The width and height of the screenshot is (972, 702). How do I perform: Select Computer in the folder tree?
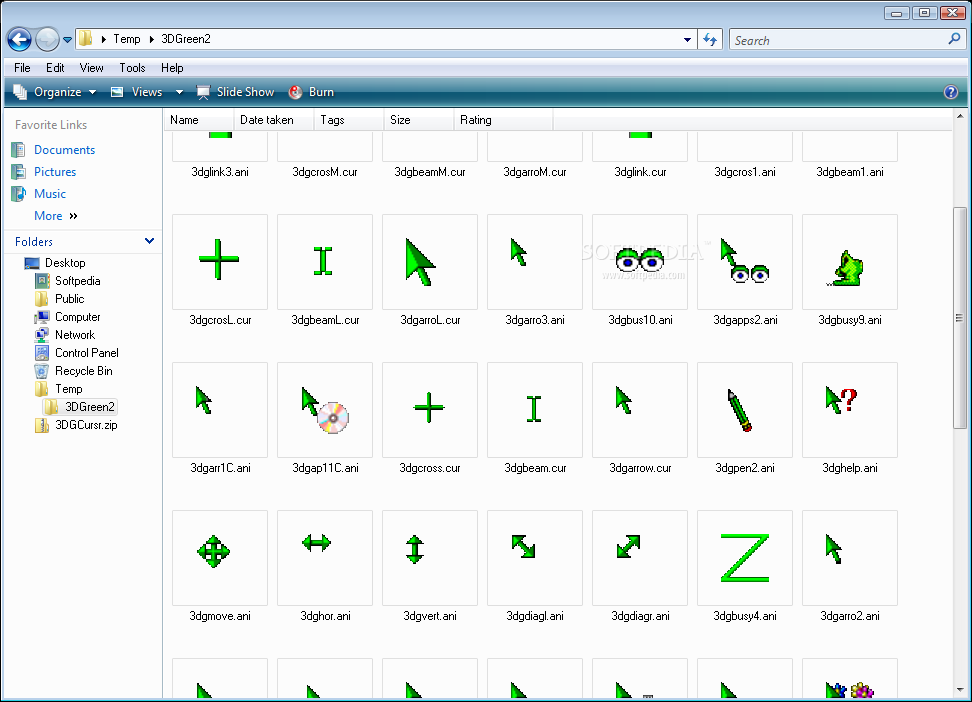tap(77, 317)
